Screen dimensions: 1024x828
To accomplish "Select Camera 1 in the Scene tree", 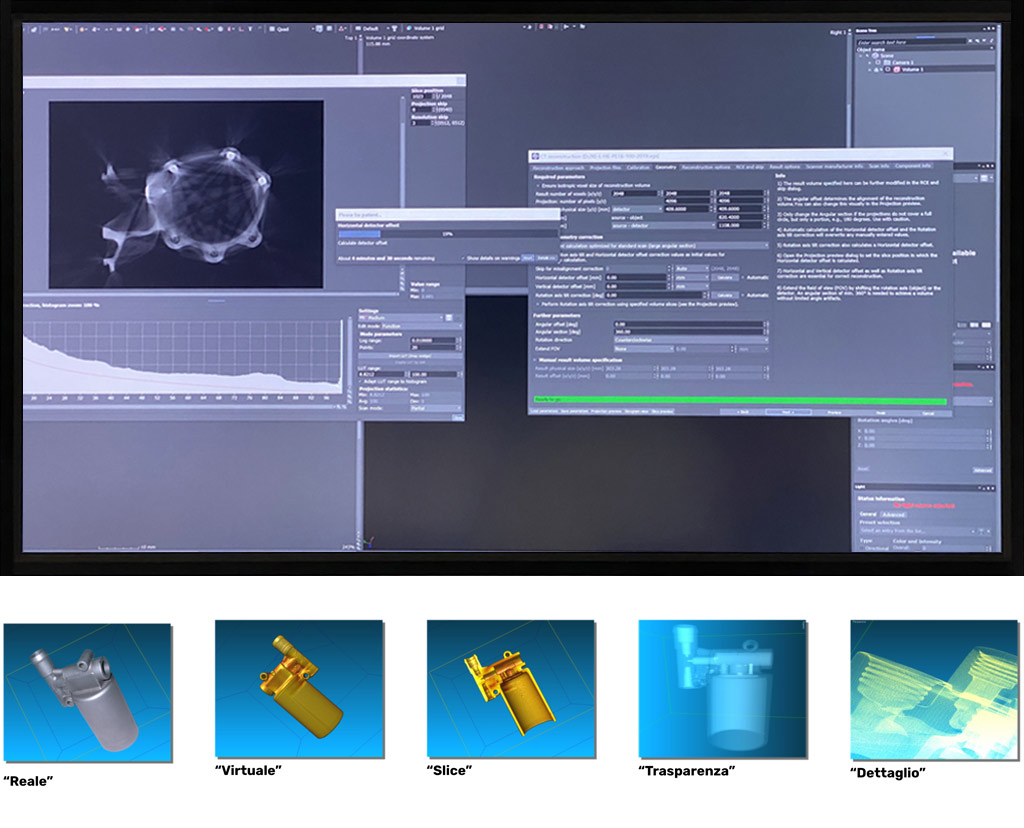I will point(903,63).
